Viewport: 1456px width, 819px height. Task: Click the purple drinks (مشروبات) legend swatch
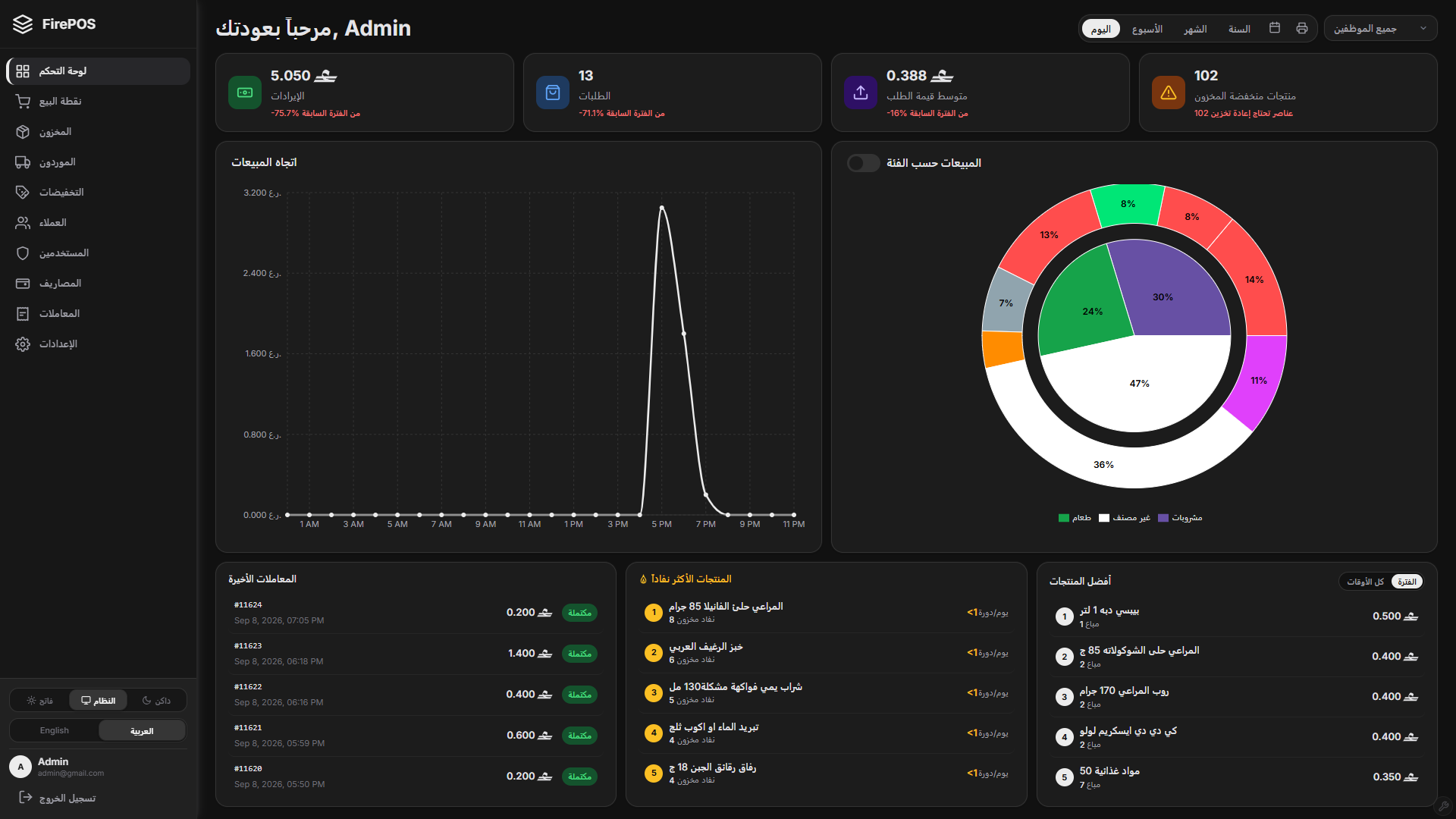(1163, 519)
